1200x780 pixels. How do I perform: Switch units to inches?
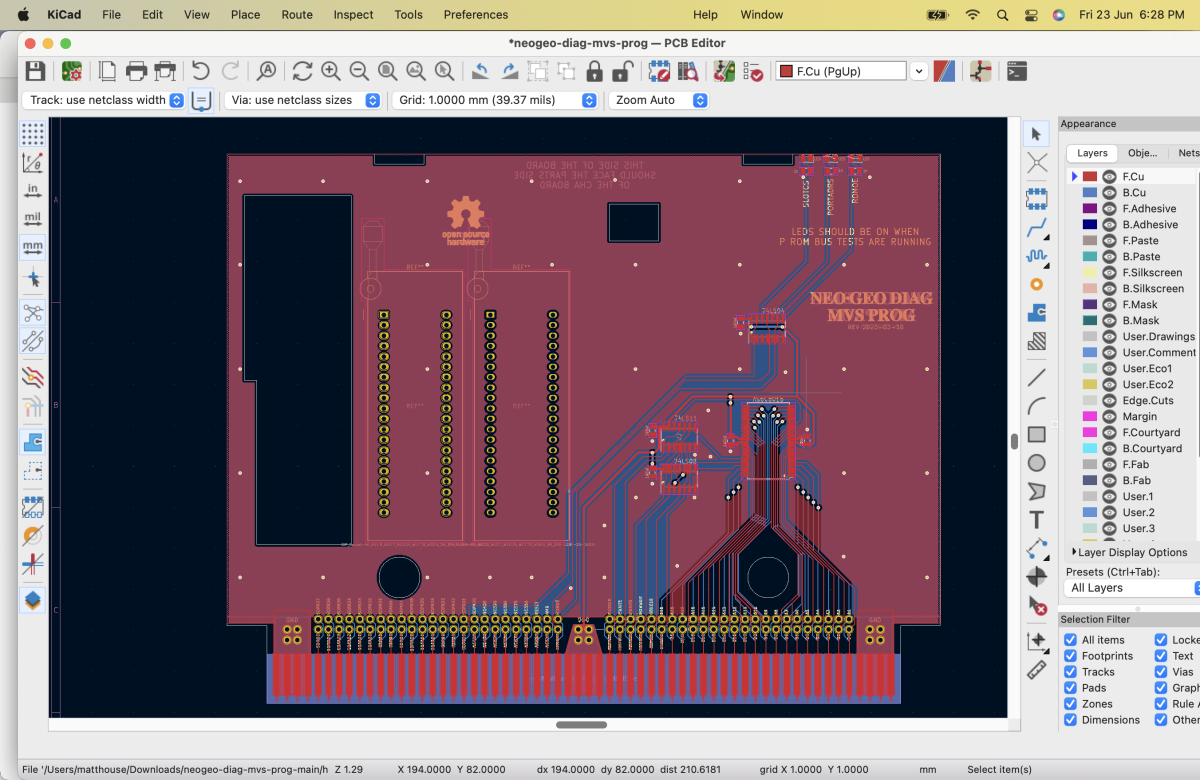pyautogui.click(x=32, y=190)
